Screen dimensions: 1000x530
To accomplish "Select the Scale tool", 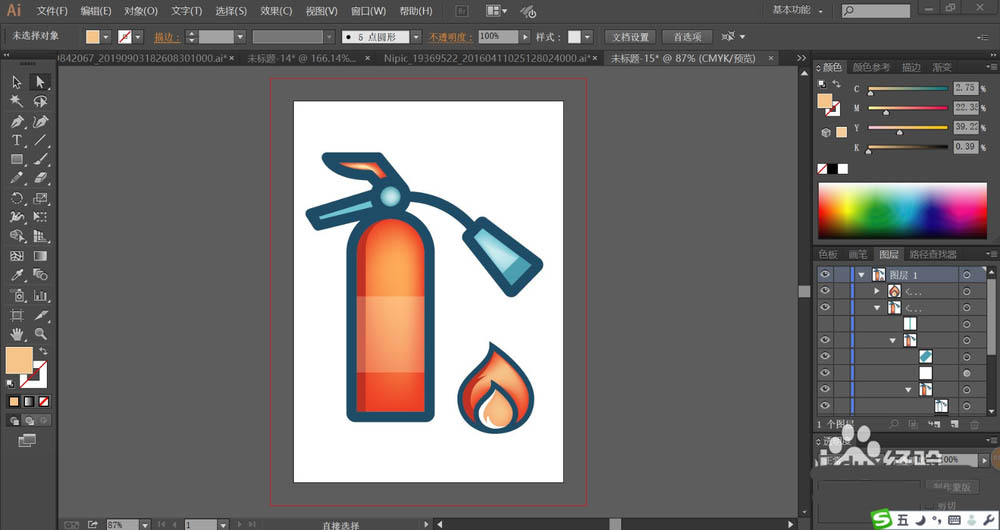I will (x=40, y=198).
